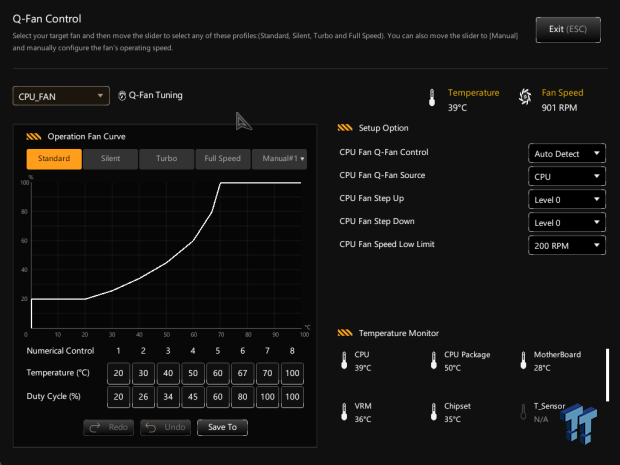Click the striped icon next to Setup Option
The height and width of the screenshot is (465, 620).
[345, 128]
